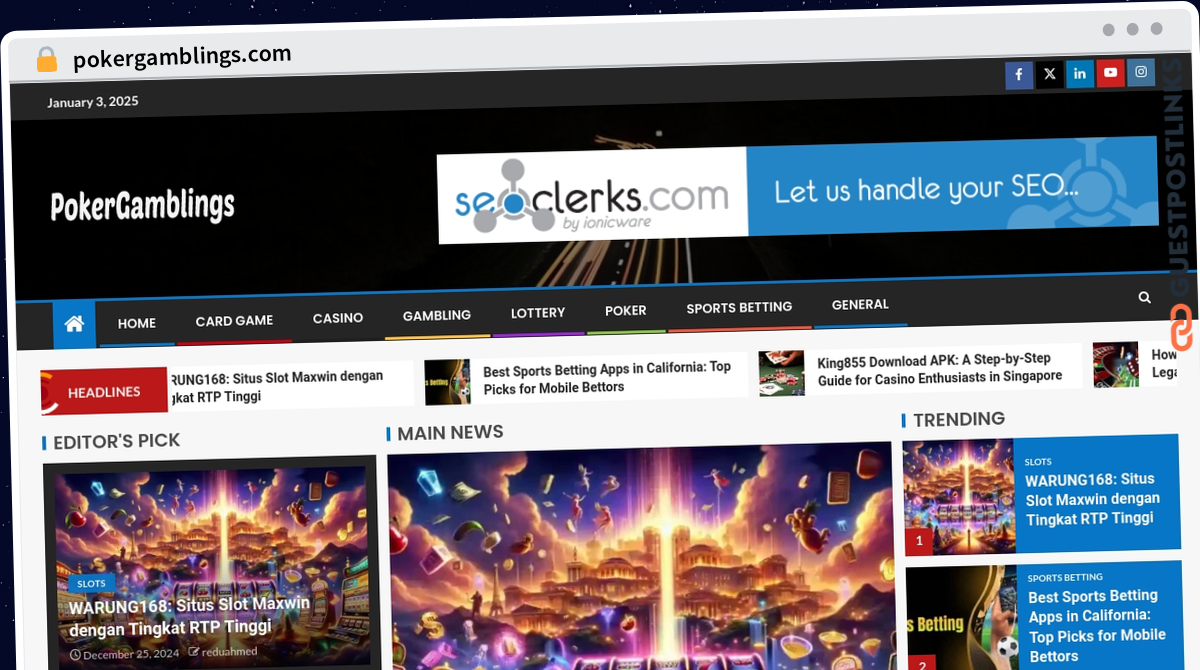The height and width of the screenshot is (670, 1200).
Task: Open Editor's Pick WARUNG168 article title
Action: [x=189, y=616]
